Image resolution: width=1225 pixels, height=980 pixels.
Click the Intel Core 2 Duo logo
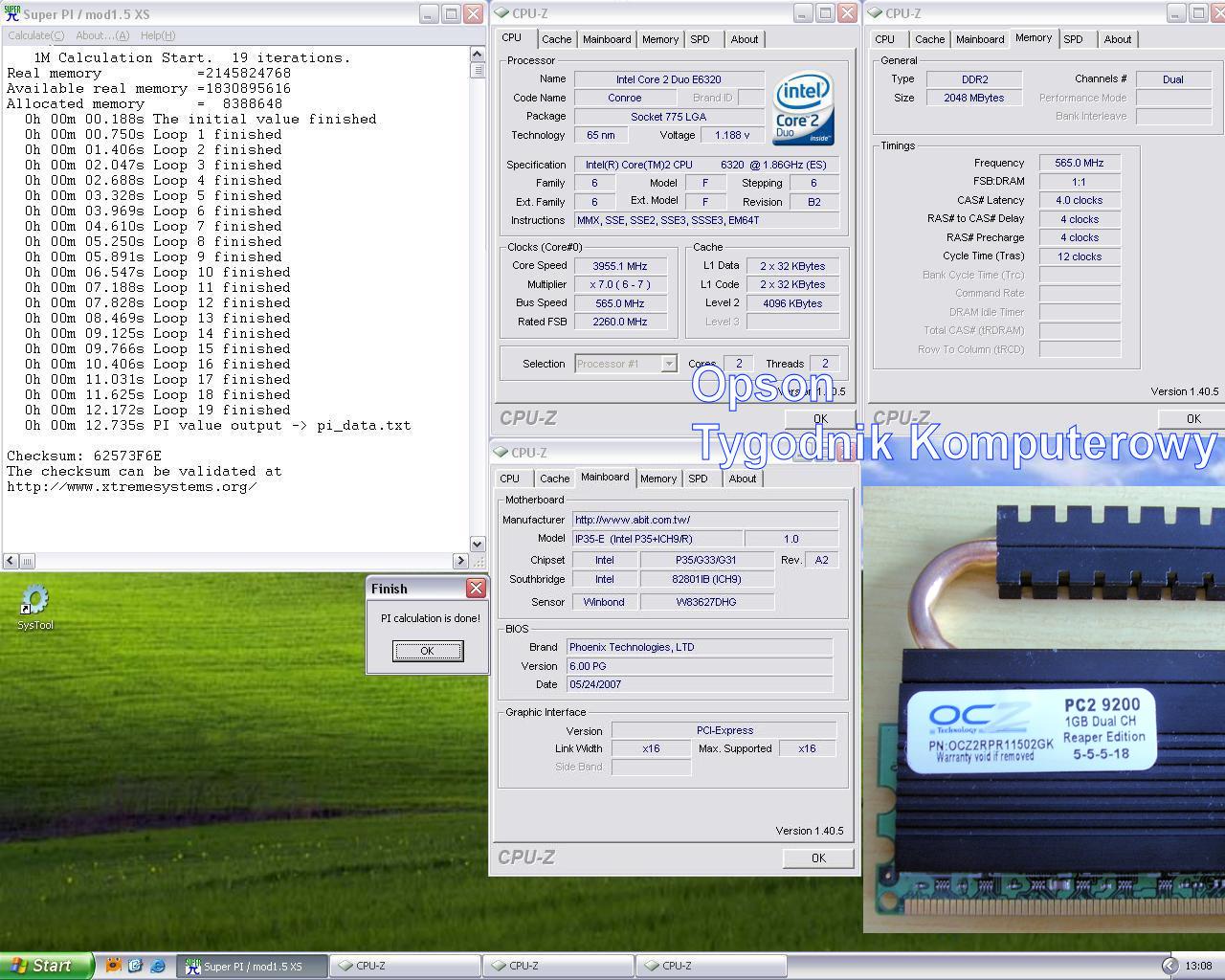click(803, 108)
